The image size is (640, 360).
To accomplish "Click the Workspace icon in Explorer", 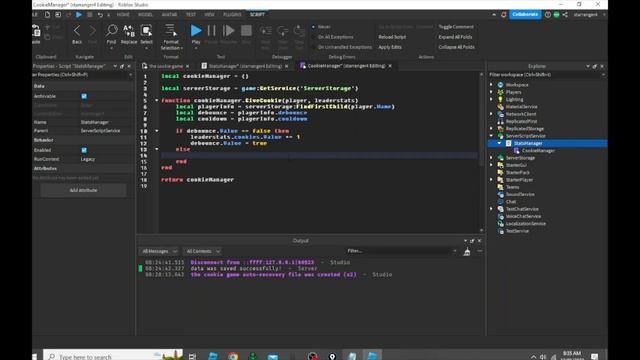I will tap(500, 85).
